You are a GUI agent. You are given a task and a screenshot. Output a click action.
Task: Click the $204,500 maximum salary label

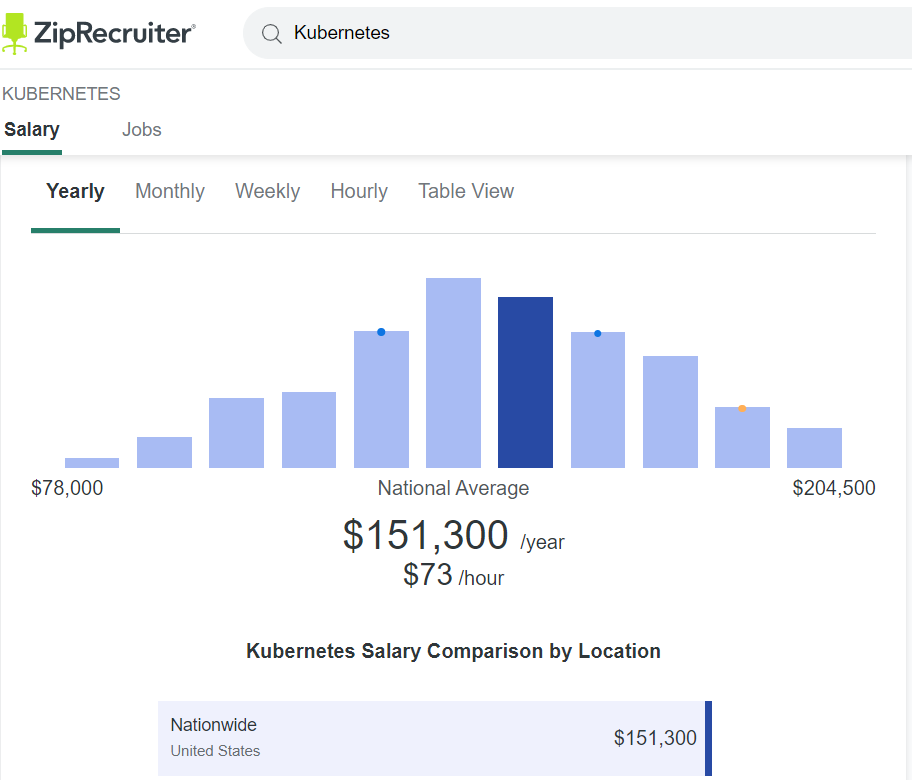pos(833,488)
